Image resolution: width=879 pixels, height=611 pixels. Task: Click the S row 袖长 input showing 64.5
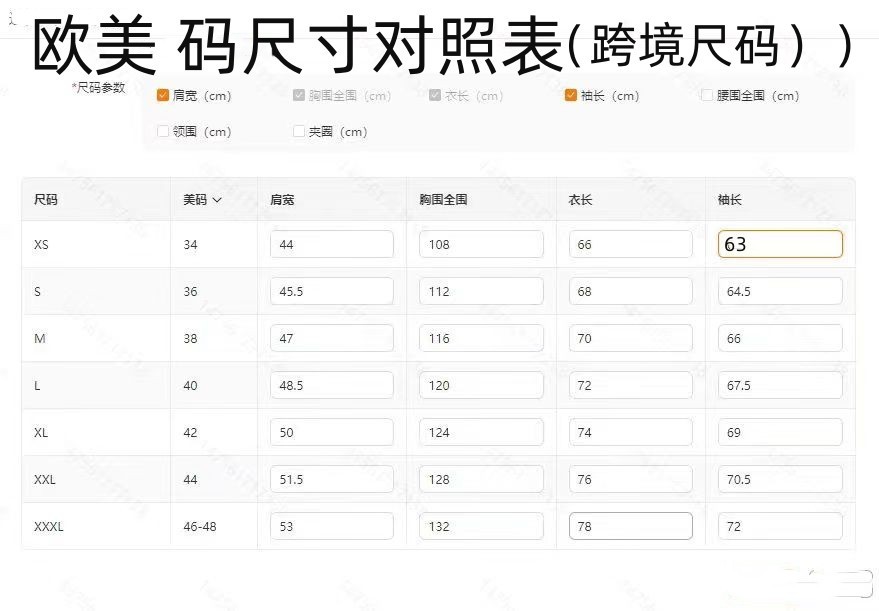[779, 290]
